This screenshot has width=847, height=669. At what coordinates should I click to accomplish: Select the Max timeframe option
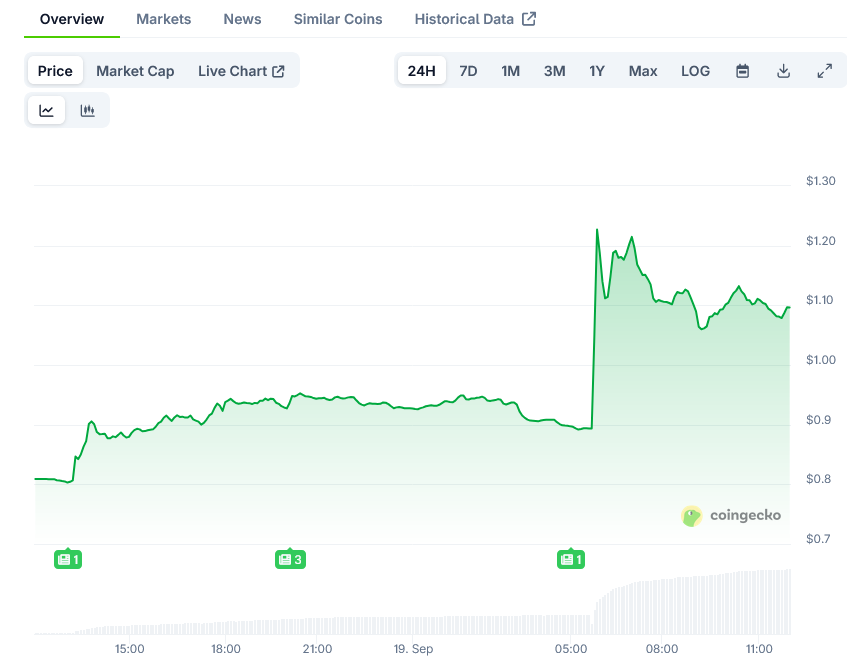[643, 70]
